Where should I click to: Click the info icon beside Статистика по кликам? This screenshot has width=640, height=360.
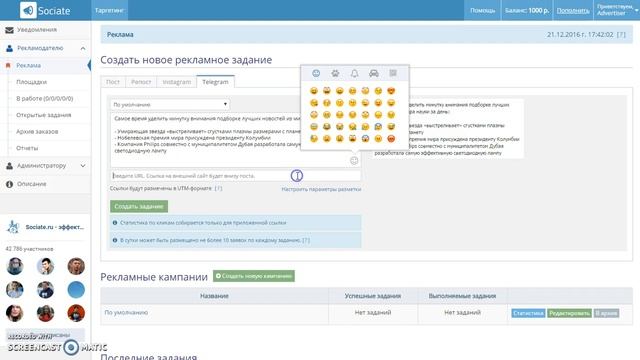pos(115,223)
